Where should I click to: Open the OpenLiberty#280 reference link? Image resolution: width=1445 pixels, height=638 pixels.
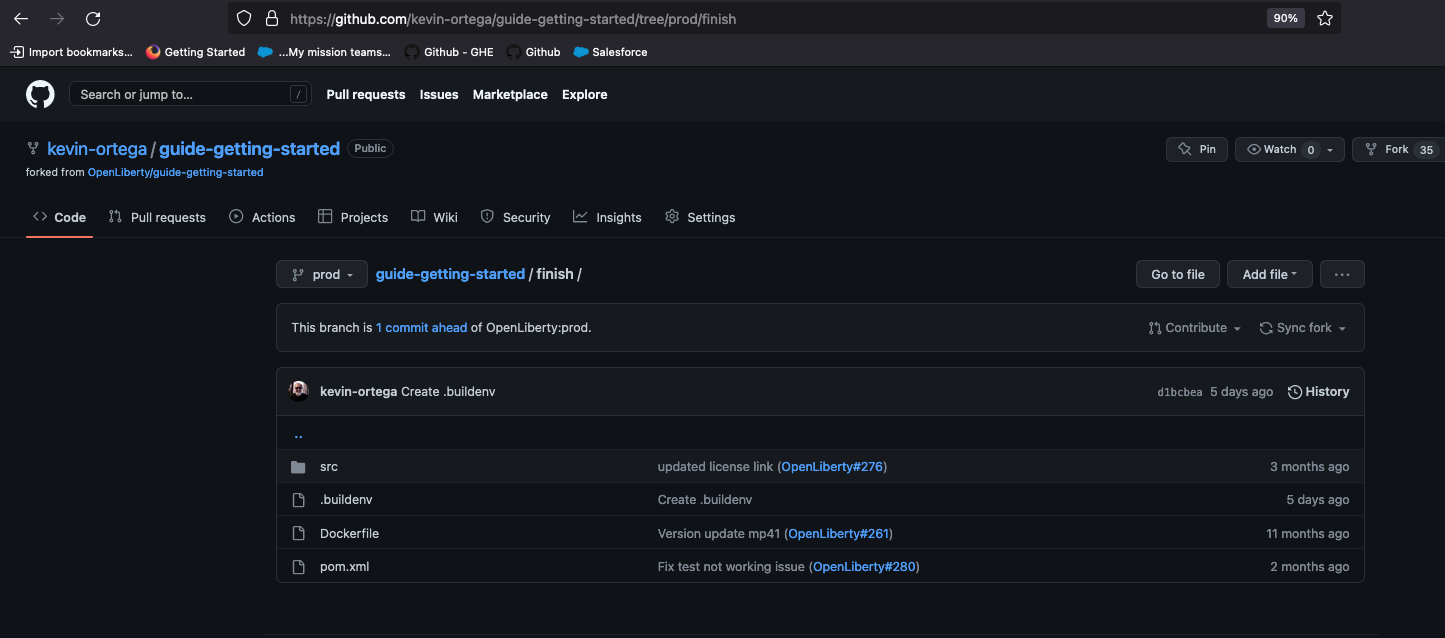click(864, 567)
